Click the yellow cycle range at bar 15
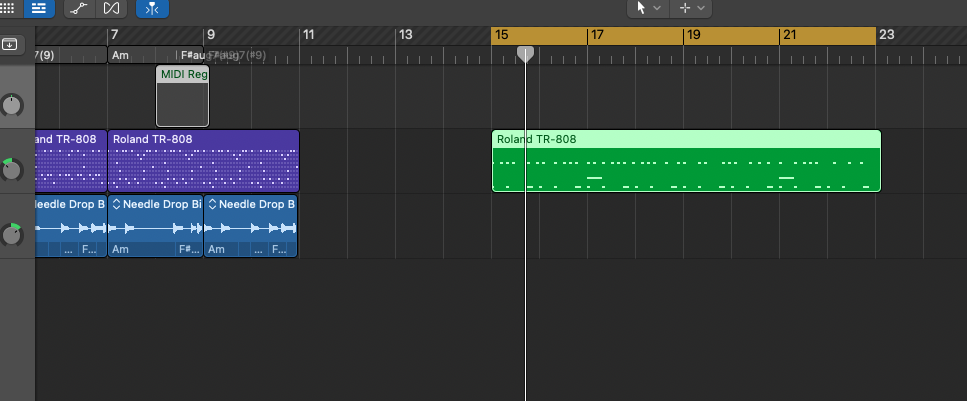Image resolution: width=967 pixels, height=401 pixels. (x=502, y=35)
